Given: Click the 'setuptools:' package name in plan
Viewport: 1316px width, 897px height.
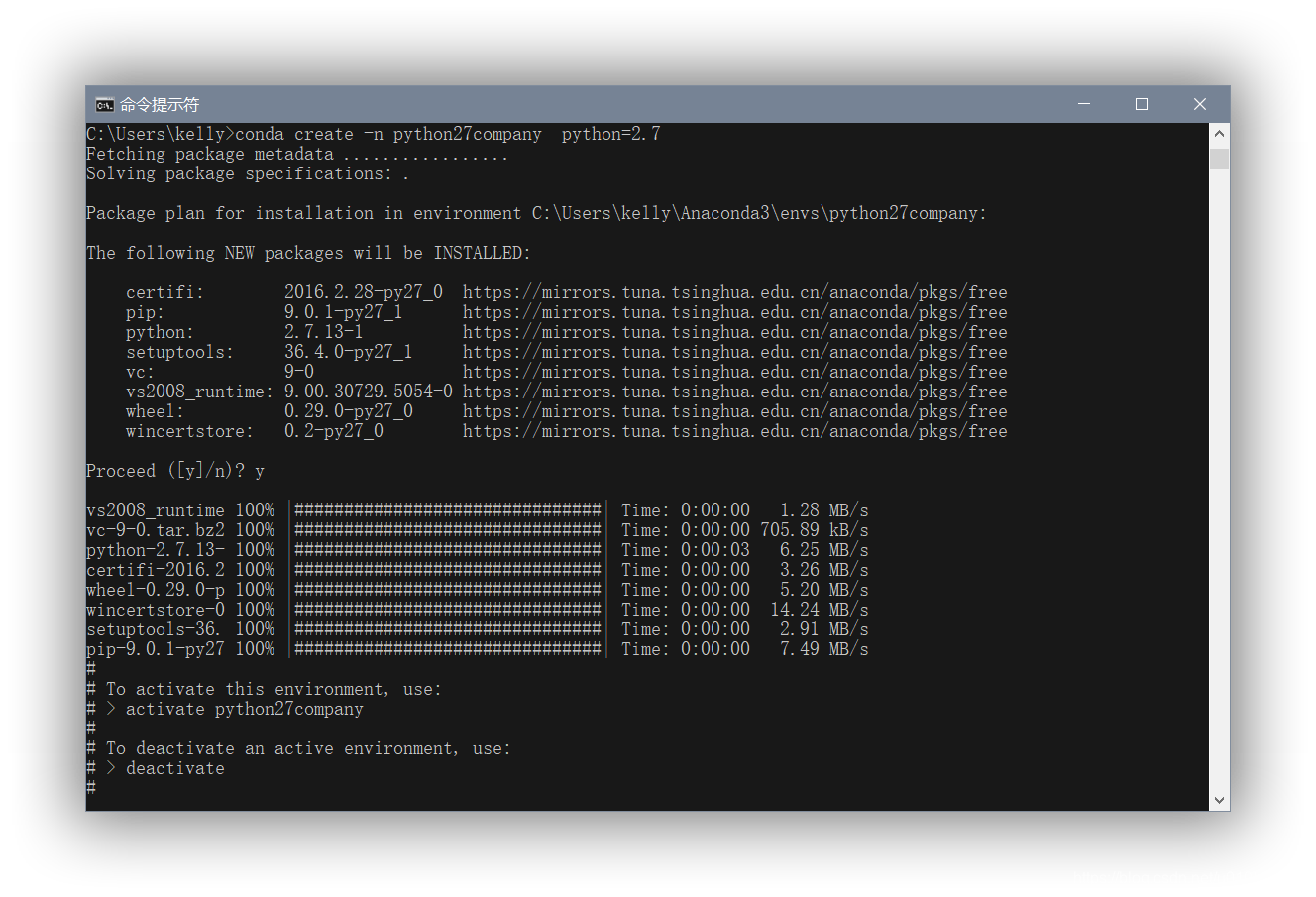Looking at the screenshot, I should pos(179,352).
